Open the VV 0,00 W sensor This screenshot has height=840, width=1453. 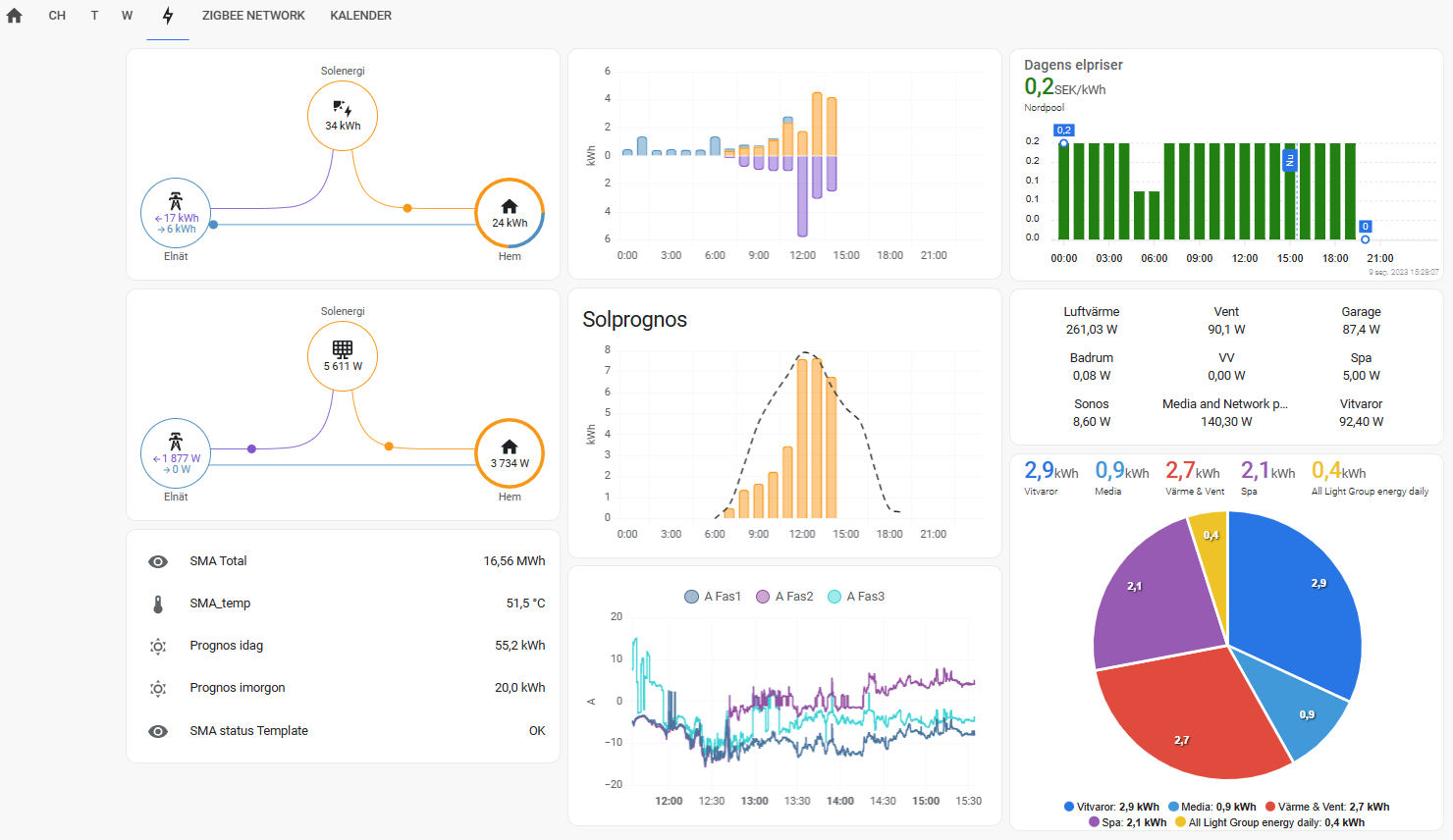(1226, 367)
